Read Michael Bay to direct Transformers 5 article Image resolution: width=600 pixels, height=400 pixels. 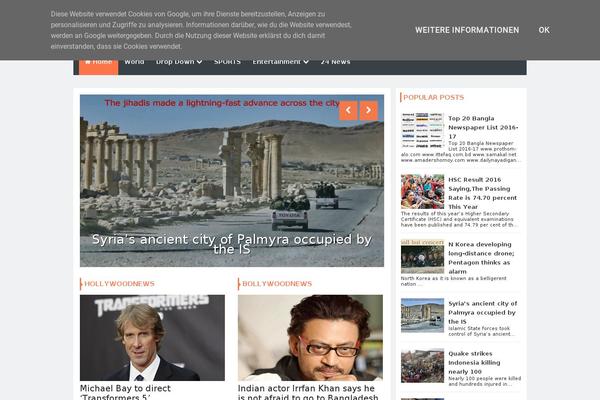tap(126, 392)
